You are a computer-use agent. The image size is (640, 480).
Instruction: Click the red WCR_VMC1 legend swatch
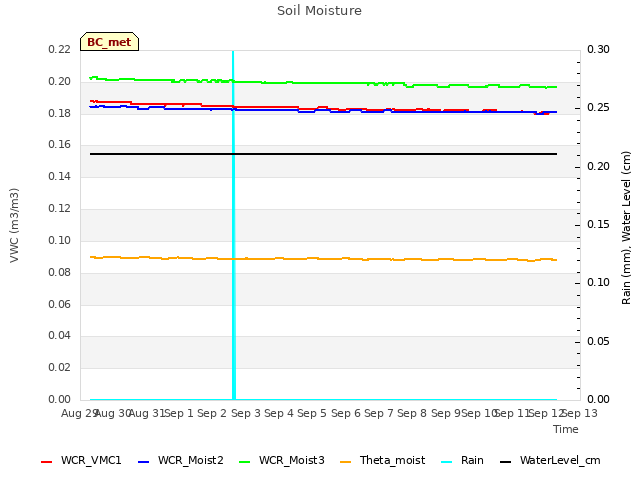click(47, 462)
